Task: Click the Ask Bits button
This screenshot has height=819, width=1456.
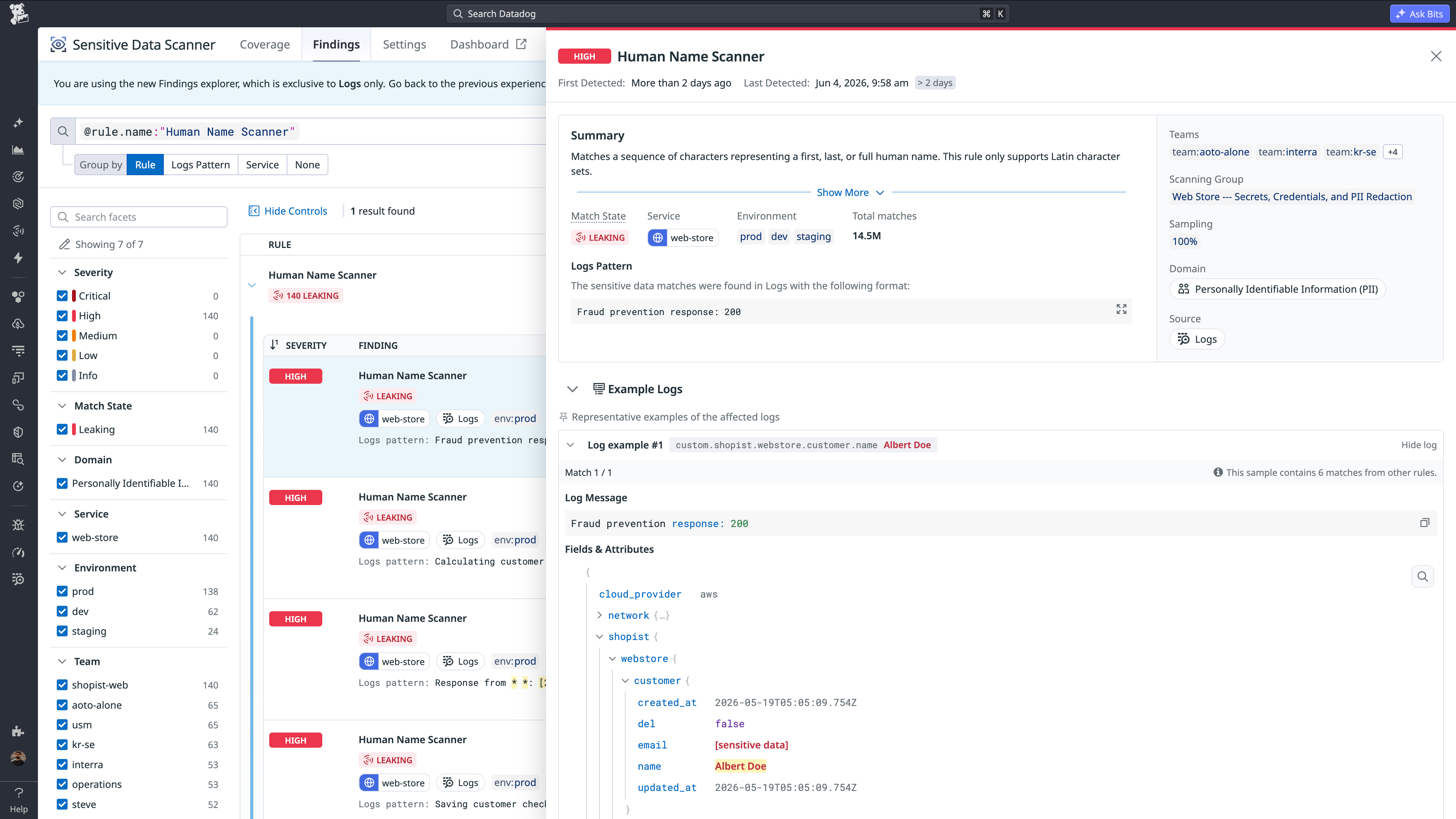Action: pyautogui.click(x=1419, y=14)
